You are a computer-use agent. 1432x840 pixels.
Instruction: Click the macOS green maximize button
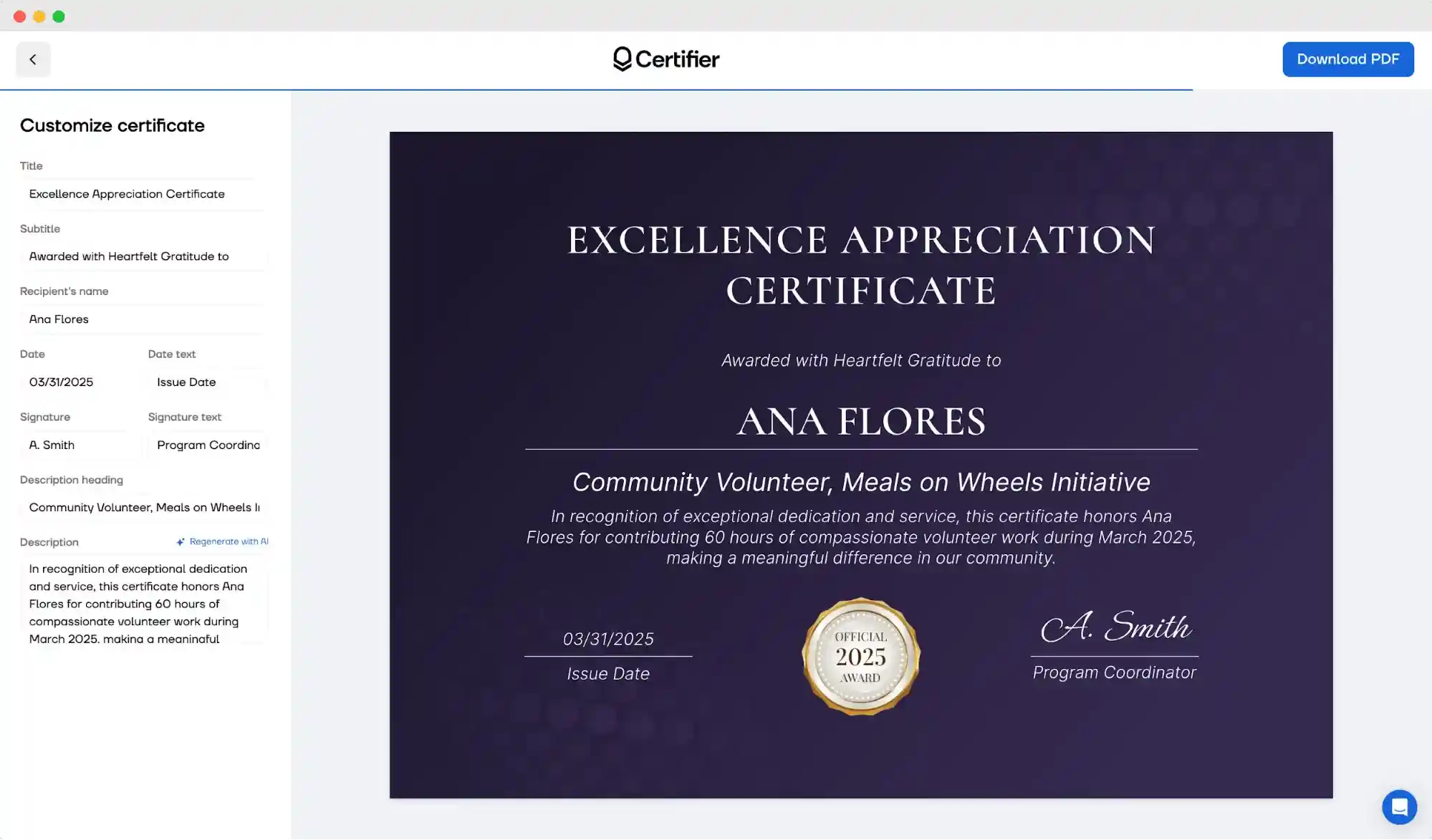[59, 16]
